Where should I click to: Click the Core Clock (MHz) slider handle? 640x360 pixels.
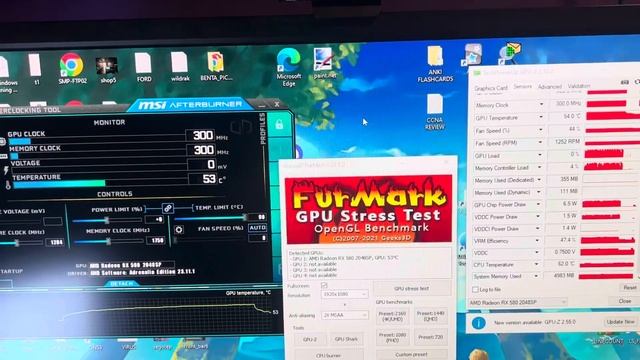[17, 243]
